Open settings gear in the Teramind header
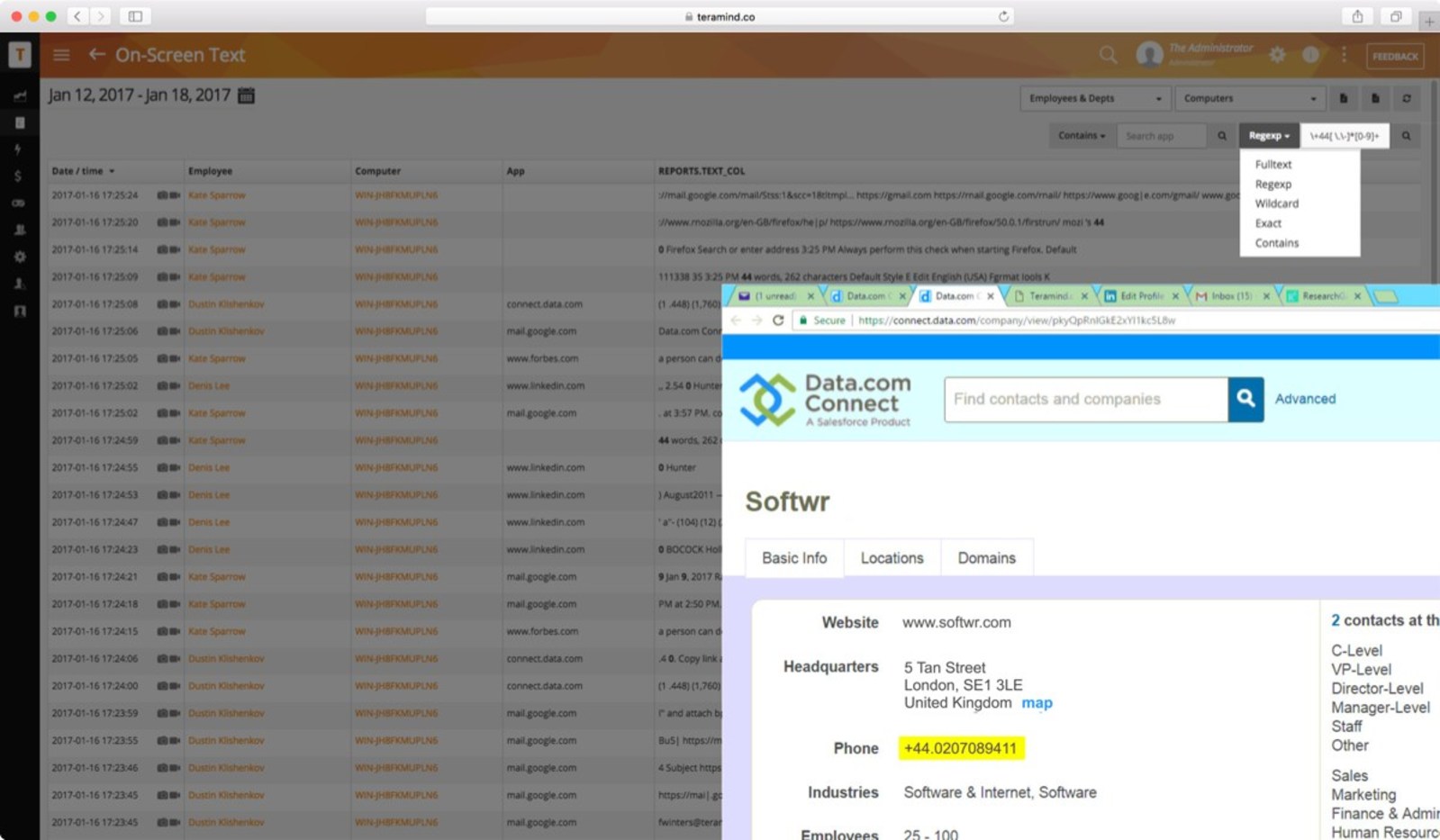 click(x=1277, y=55)
